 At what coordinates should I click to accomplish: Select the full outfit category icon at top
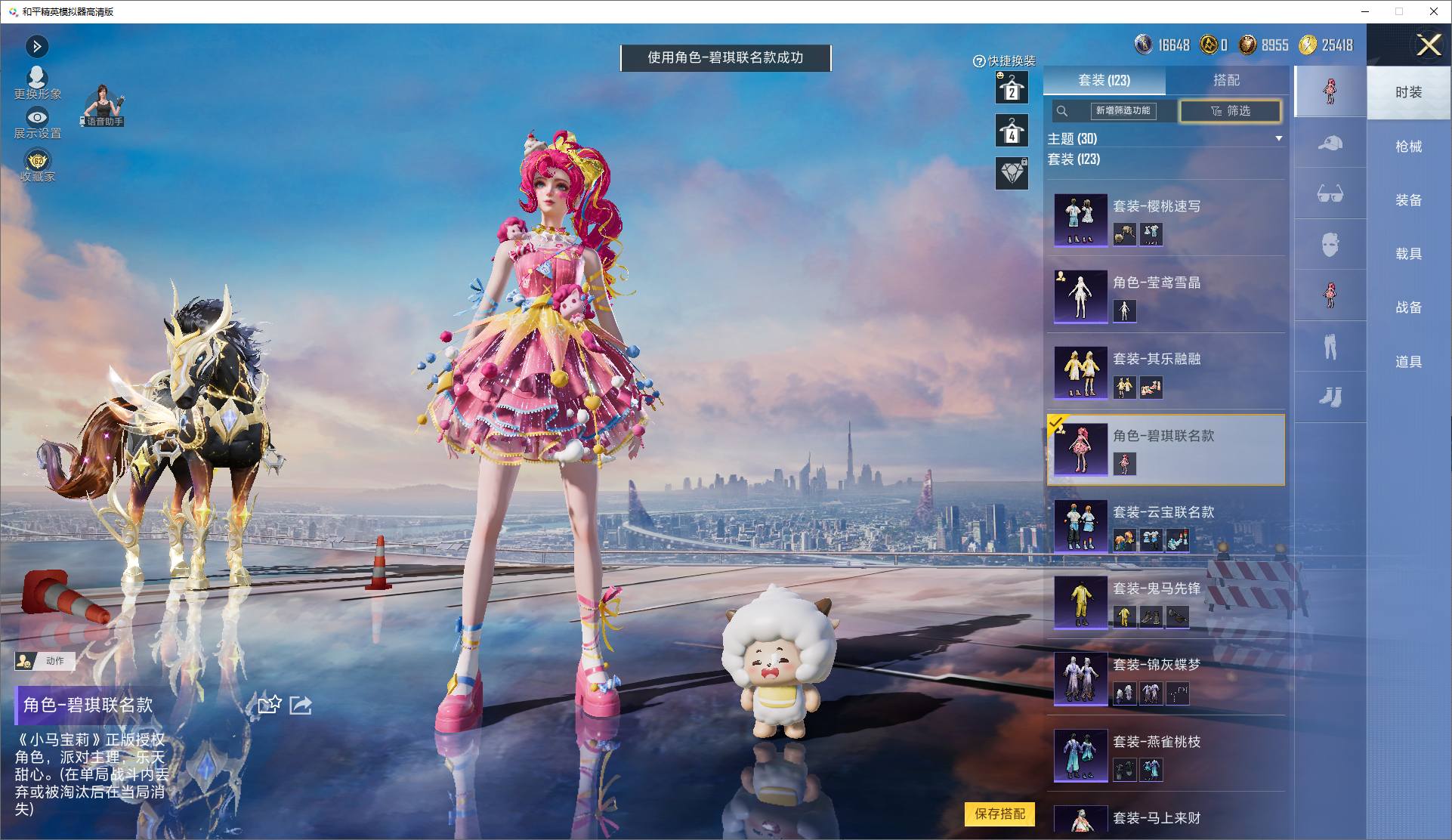[1330, 91]
